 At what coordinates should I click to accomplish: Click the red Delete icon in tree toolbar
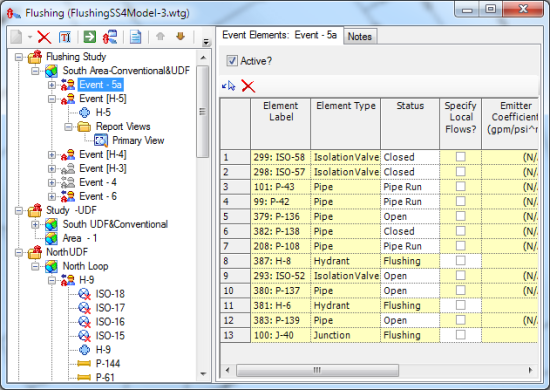tap(44, 37)
